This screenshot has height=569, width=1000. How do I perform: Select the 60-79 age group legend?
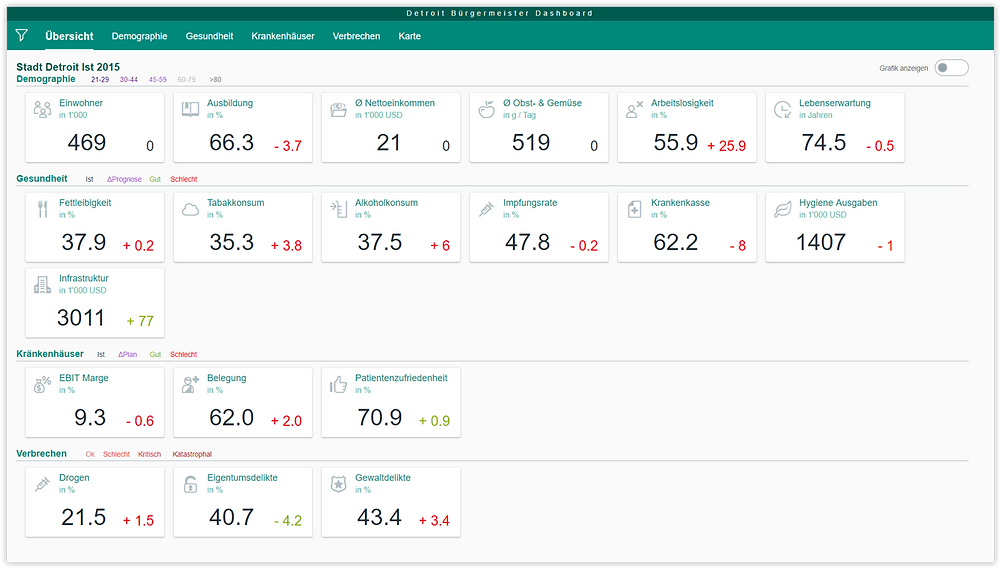[186, 80]
